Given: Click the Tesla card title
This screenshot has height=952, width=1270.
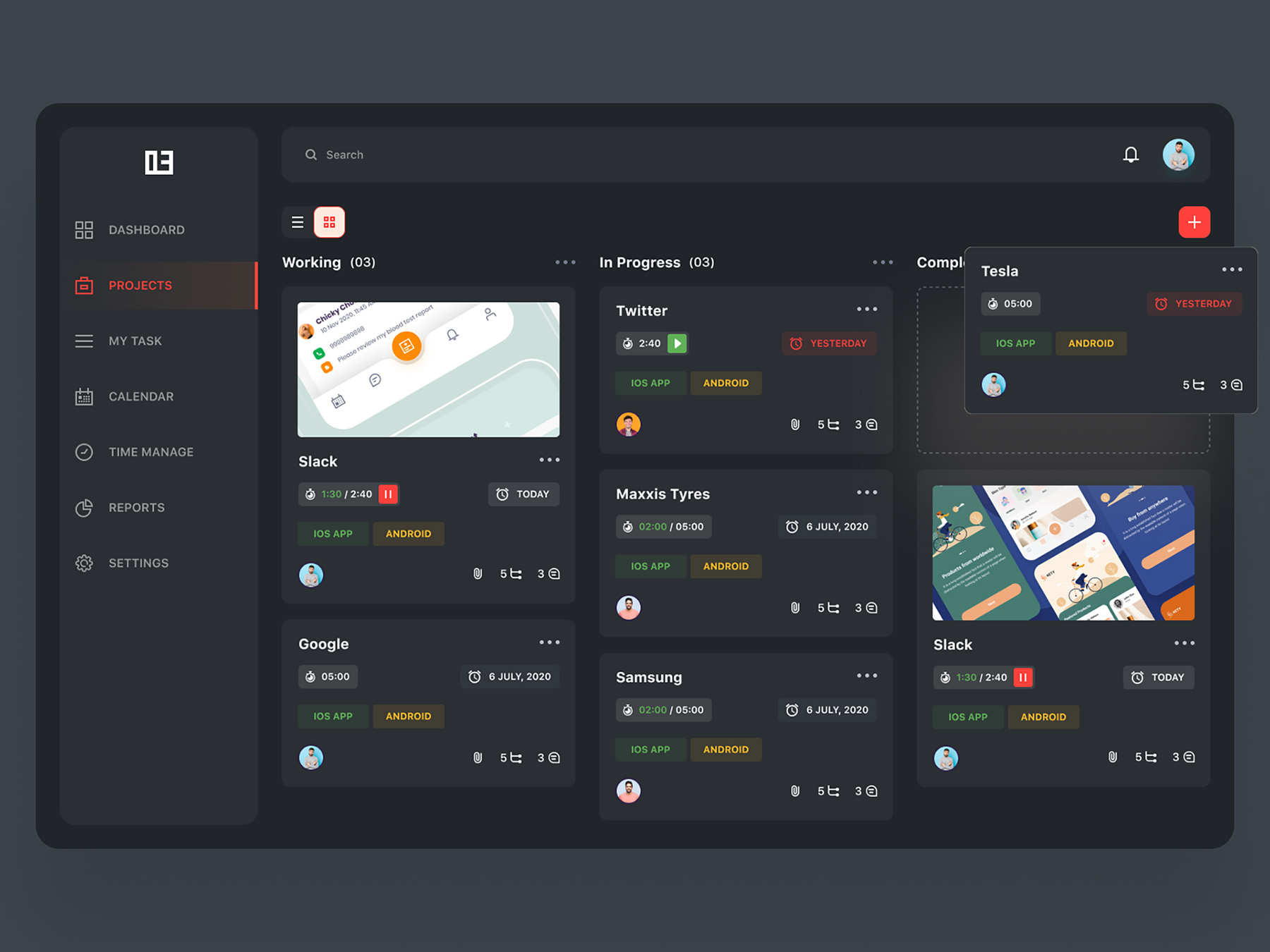Looking at the screenshot, I should [1000, 271].
